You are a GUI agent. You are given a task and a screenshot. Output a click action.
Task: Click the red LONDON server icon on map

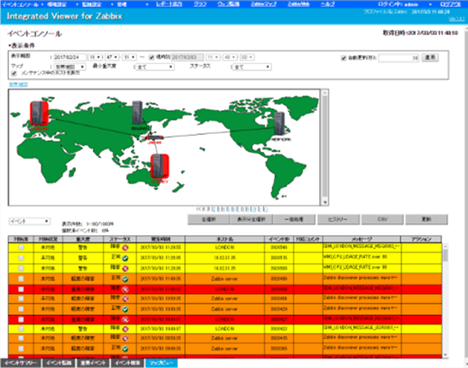point(39,113)
